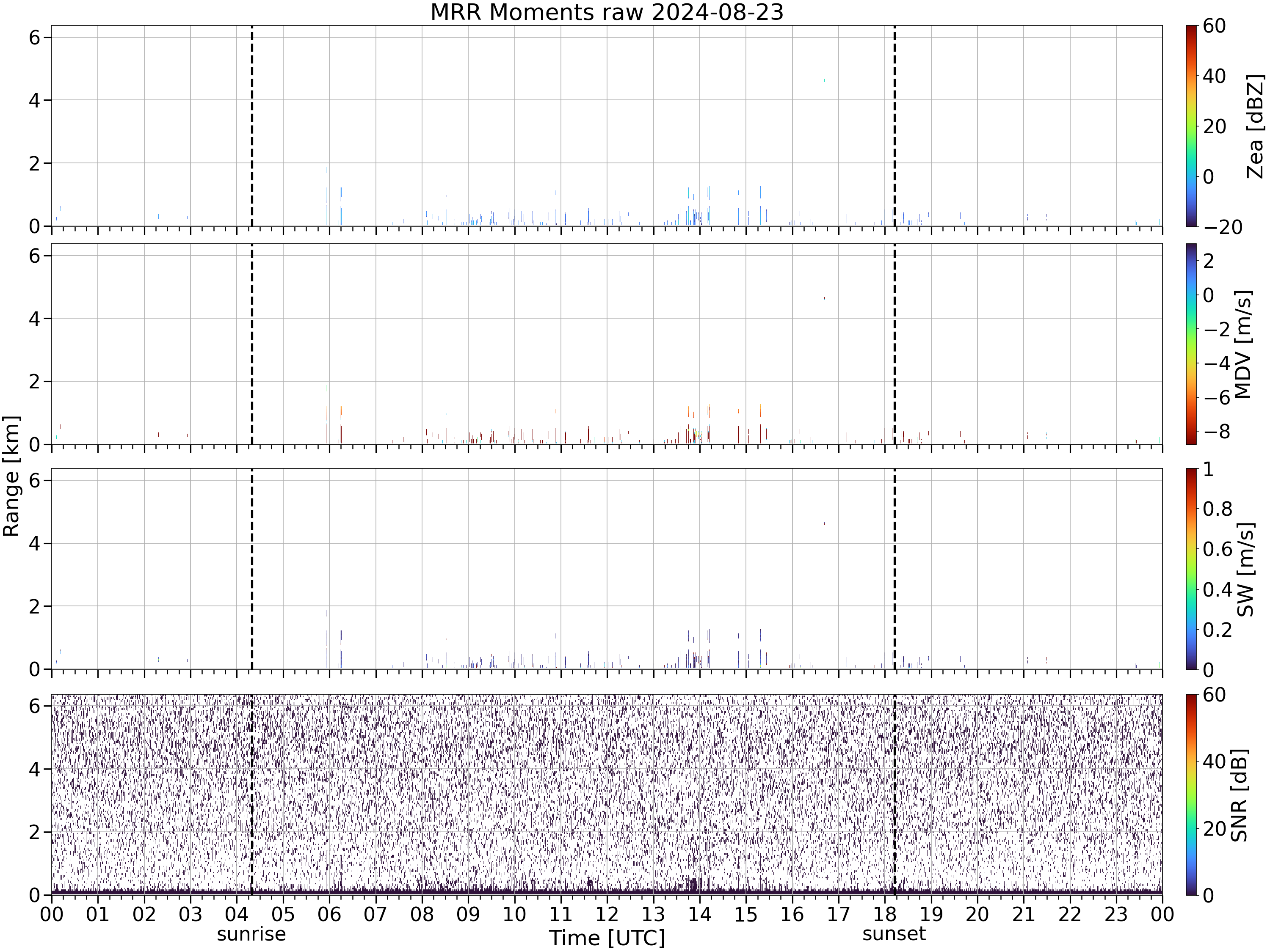Screen dimensions: 1270x952
Task: Click the 0.6 tick on the SW colorbar
Action: pyautogui.click(x=1218, y=549)
